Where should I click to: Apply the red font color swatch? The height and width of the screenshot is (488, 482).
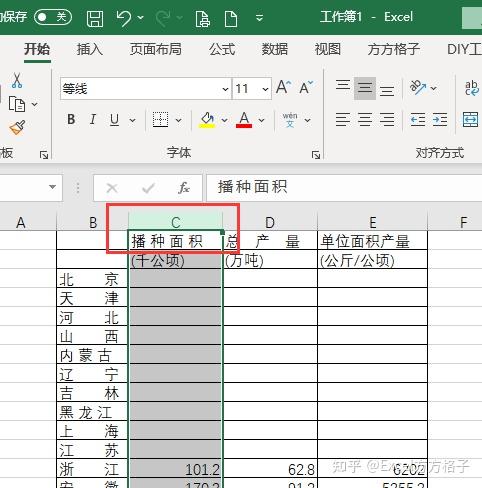[244, 120]
